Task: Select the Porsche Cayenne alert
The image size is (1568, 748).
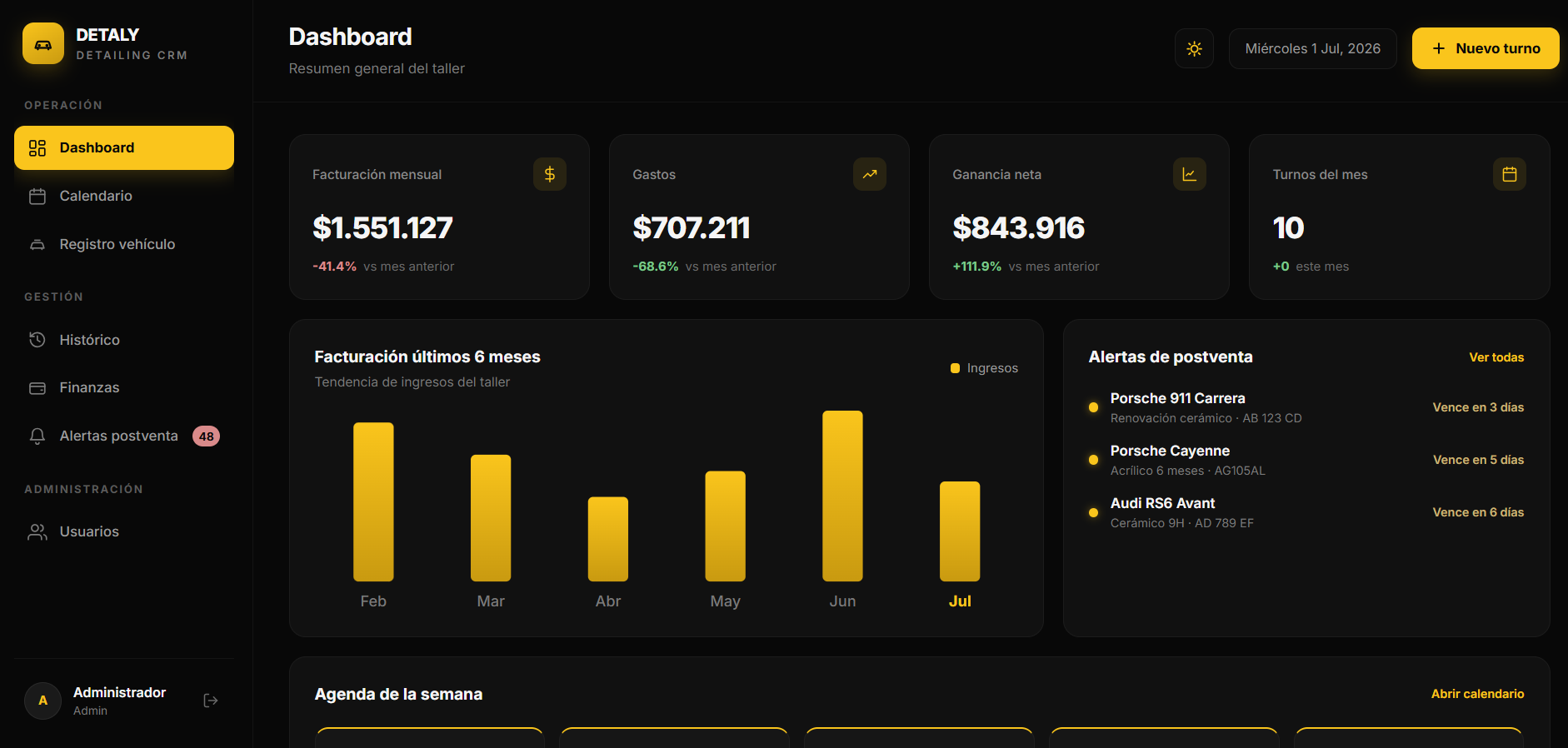Action: pos(1306,460)
